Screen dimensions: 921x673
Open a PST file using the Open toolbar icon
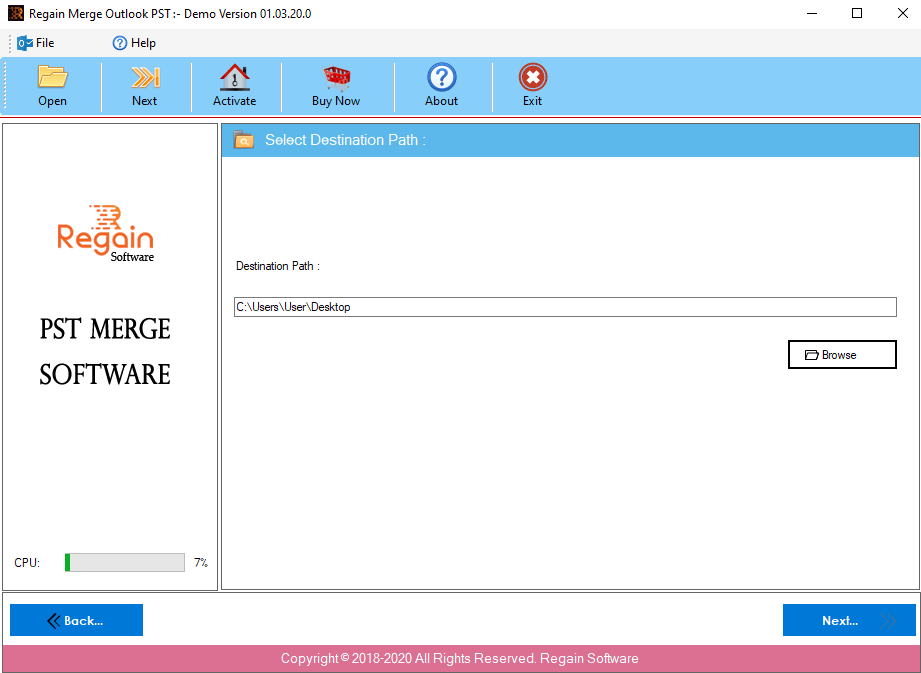coord(52,85)
